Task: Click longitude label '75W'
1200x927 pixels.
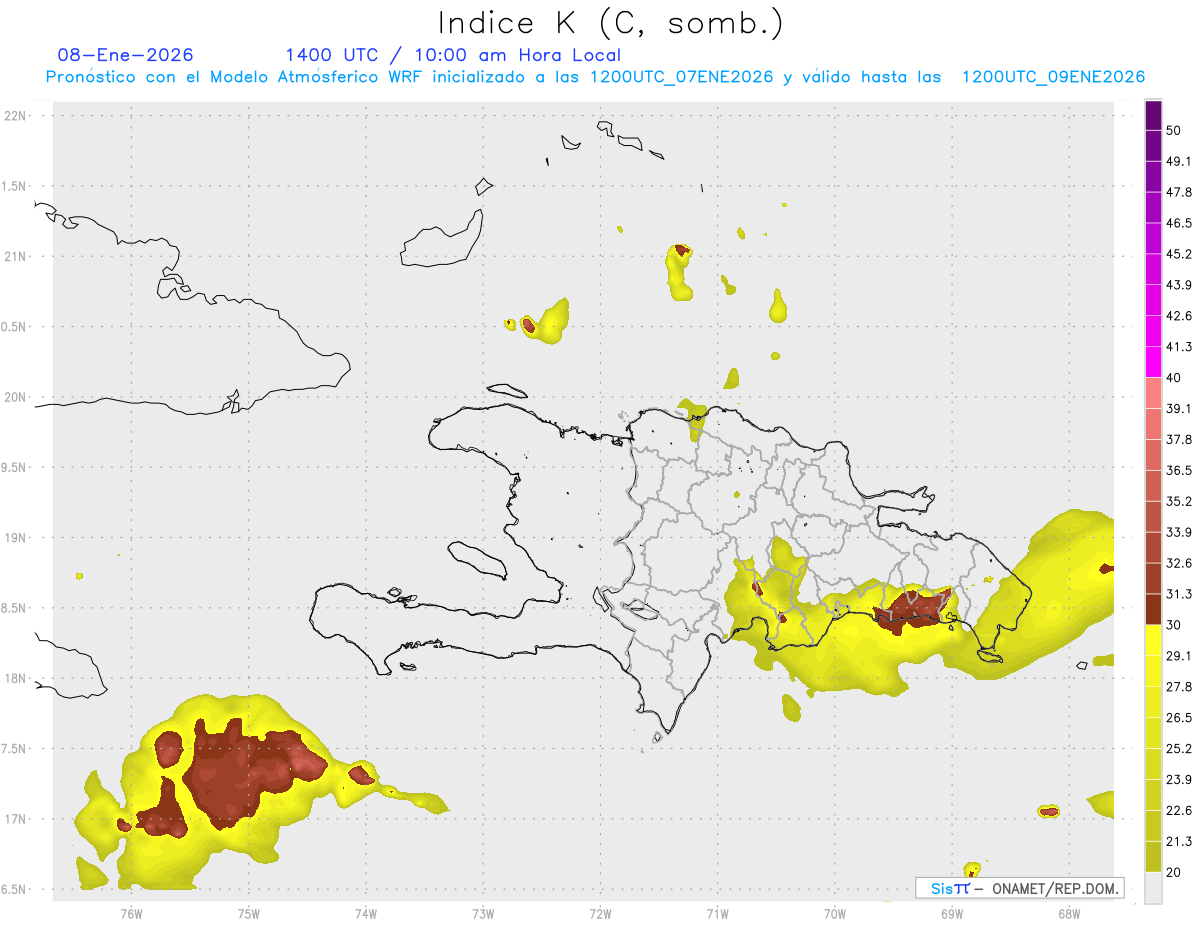Action: pos(248,914)
